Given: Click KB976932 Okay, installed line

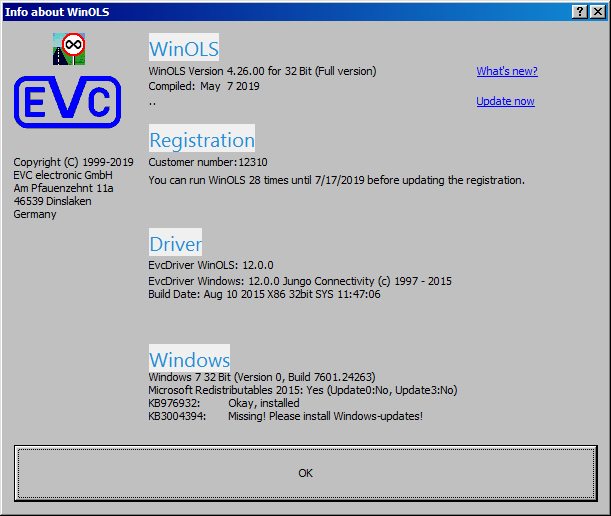Looking at the screenshot, I should (x=224, y=403).
